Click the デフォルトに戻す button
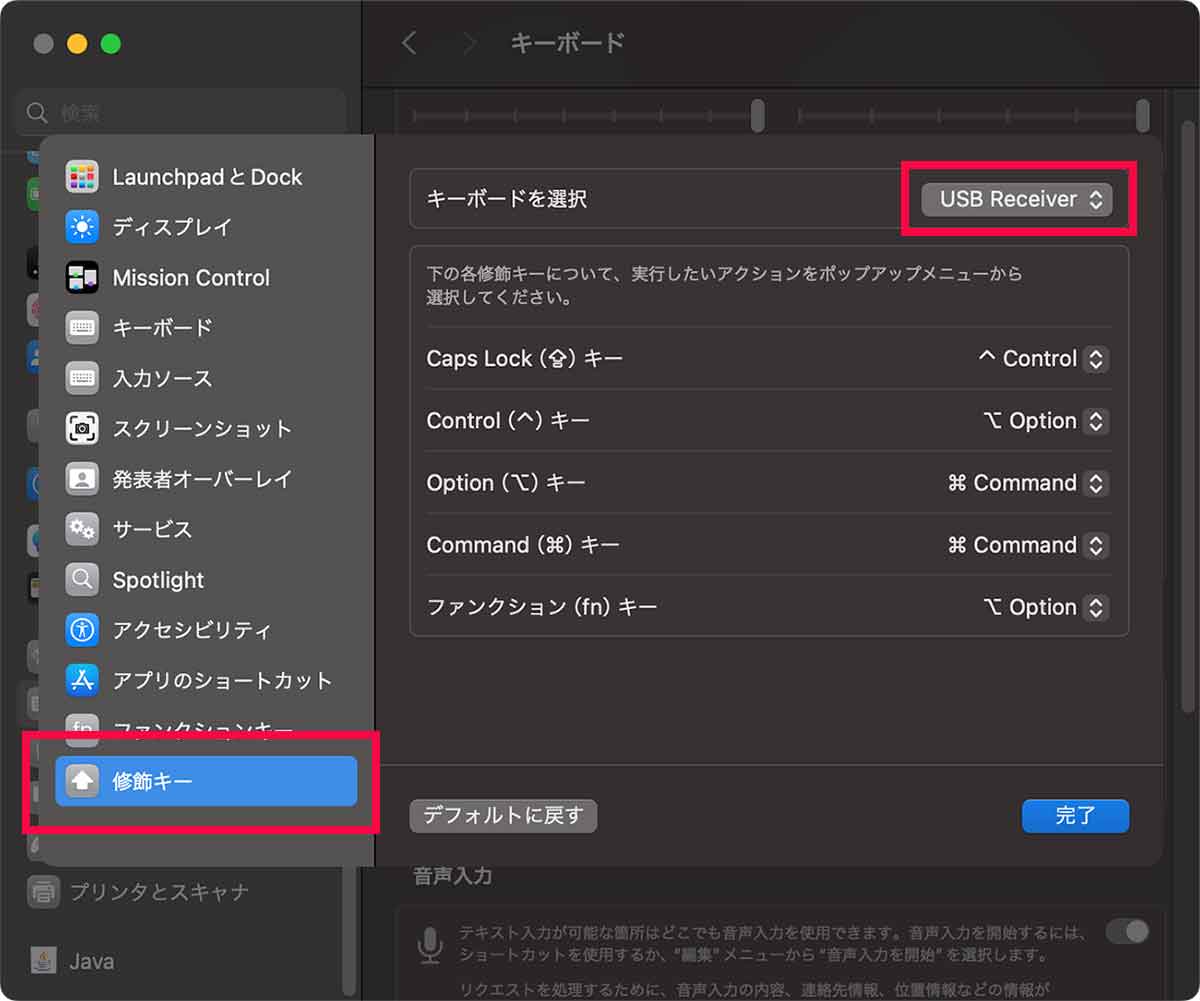 click(503, 816)
